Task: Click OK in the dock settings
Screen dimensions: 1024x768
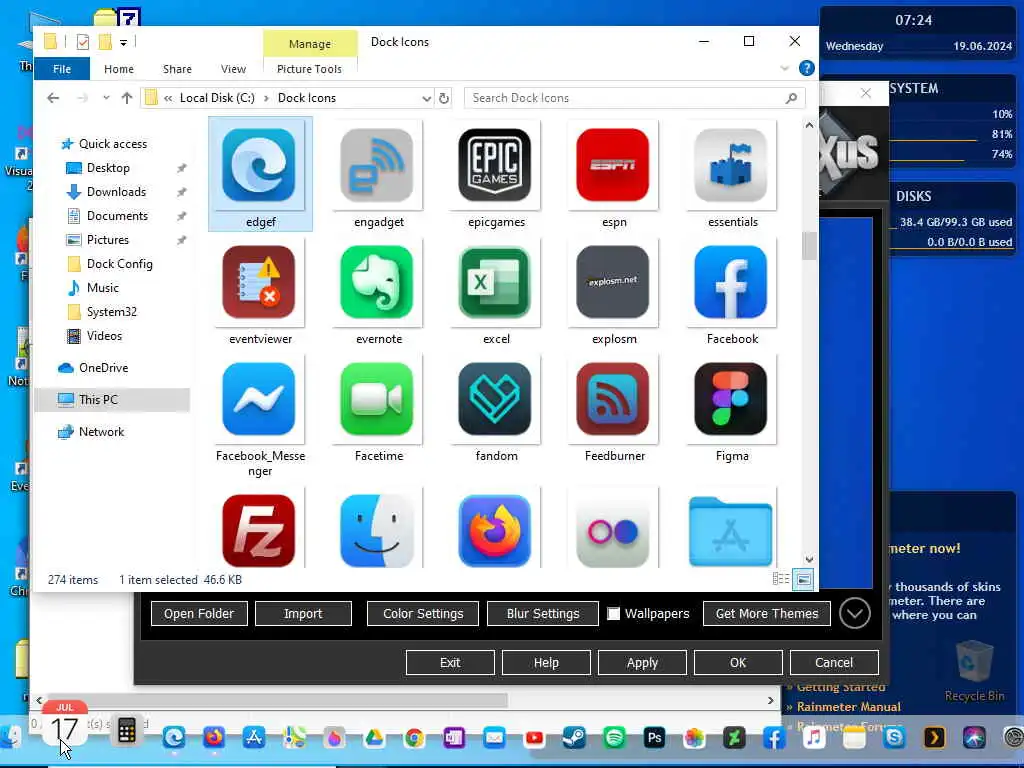Action: 738,663
